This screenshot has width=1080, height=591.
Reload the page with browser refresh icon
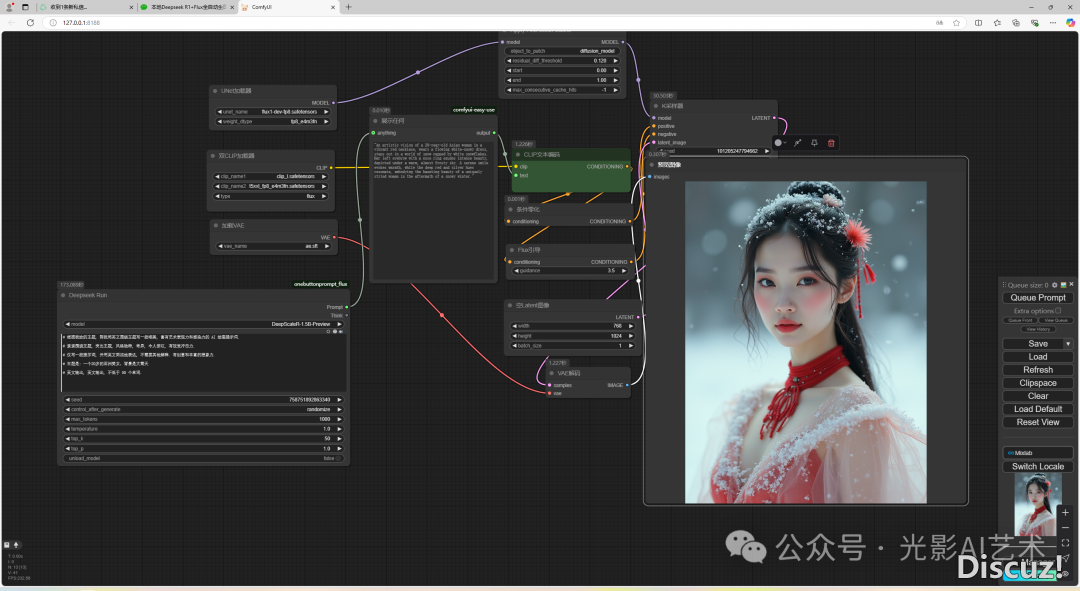30,23
